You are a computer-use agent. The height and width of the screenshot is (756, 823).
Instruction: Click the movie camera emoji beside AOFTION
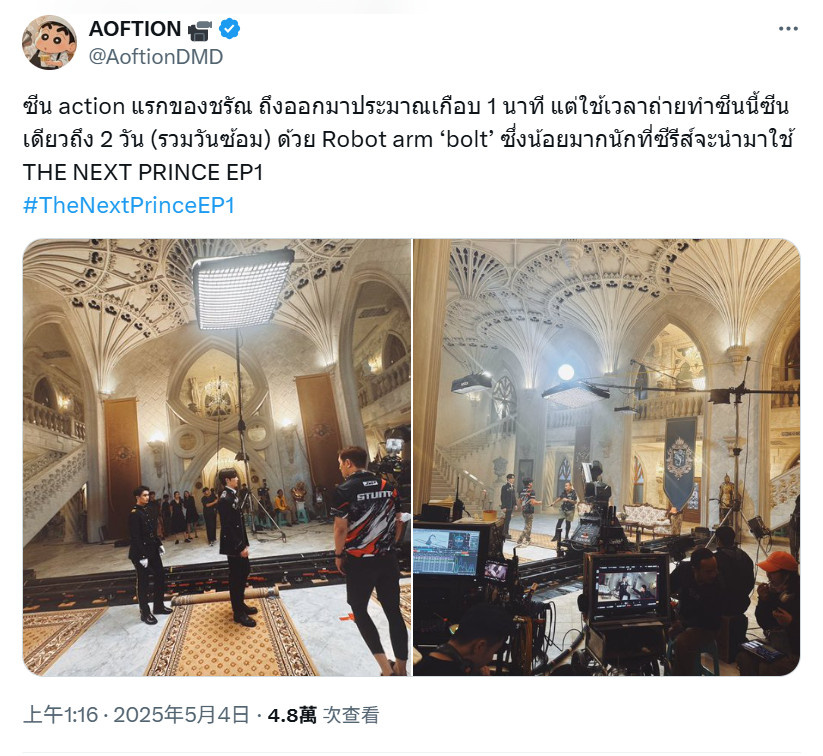[x=200, y=30]
